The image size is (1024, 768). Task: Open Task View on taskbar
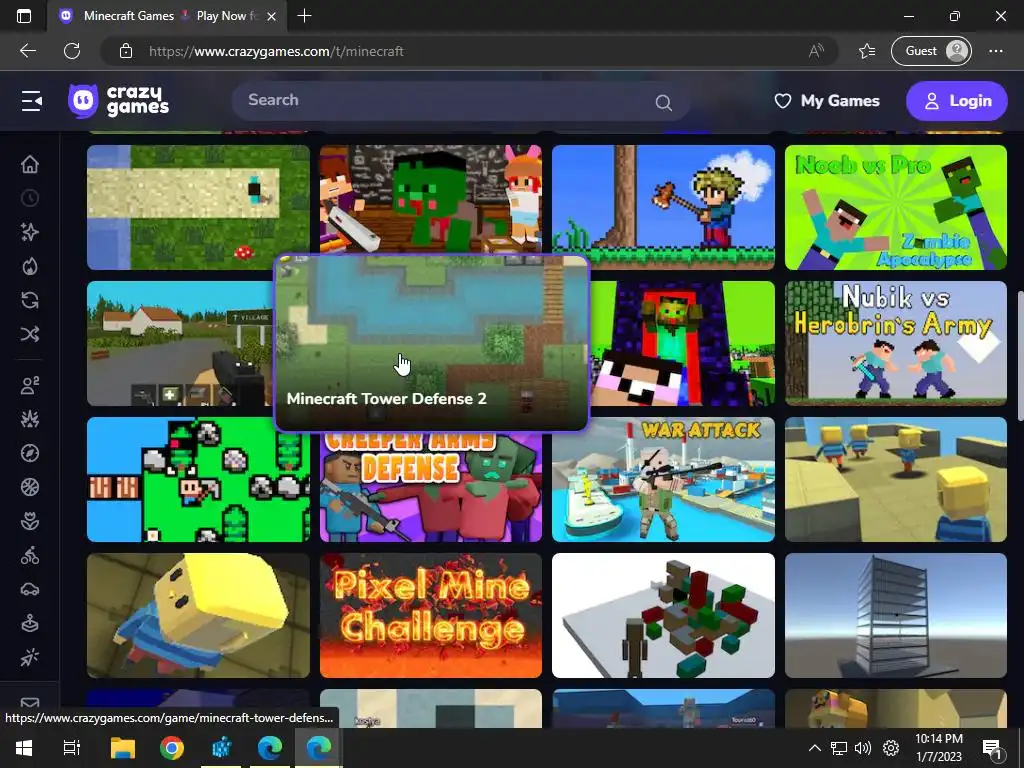coord(72,748)
